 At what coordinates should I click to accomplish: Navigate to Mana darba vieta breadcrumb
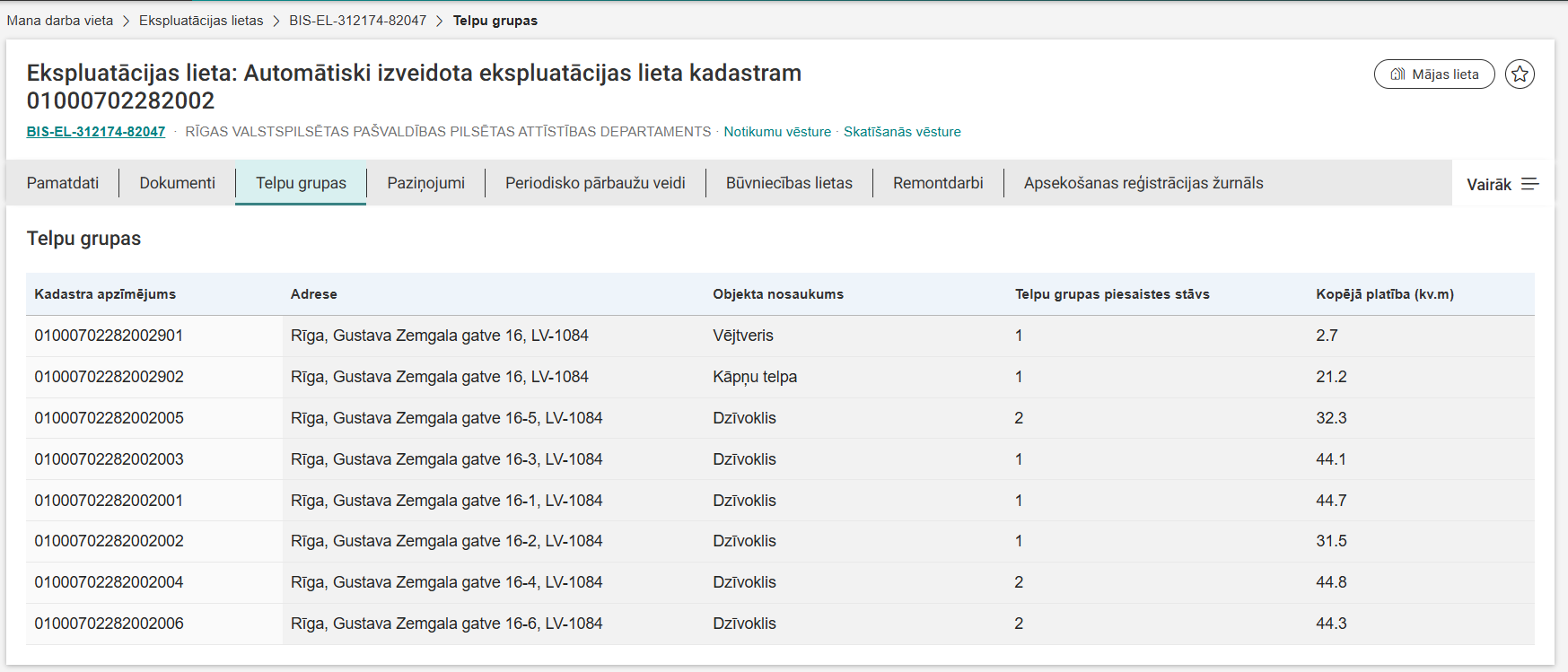[x=60, y=21]
